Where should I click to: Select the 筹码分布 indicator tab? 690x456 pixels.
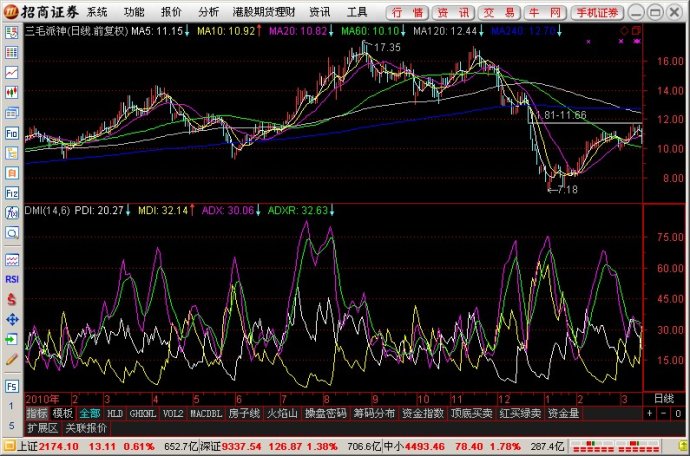tap(374, 413)
